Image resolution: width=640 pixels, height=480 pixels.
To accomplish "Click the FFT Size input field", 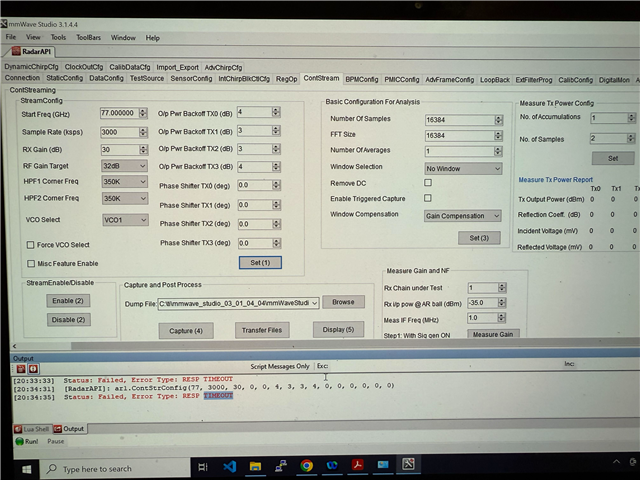I will 460,136.
